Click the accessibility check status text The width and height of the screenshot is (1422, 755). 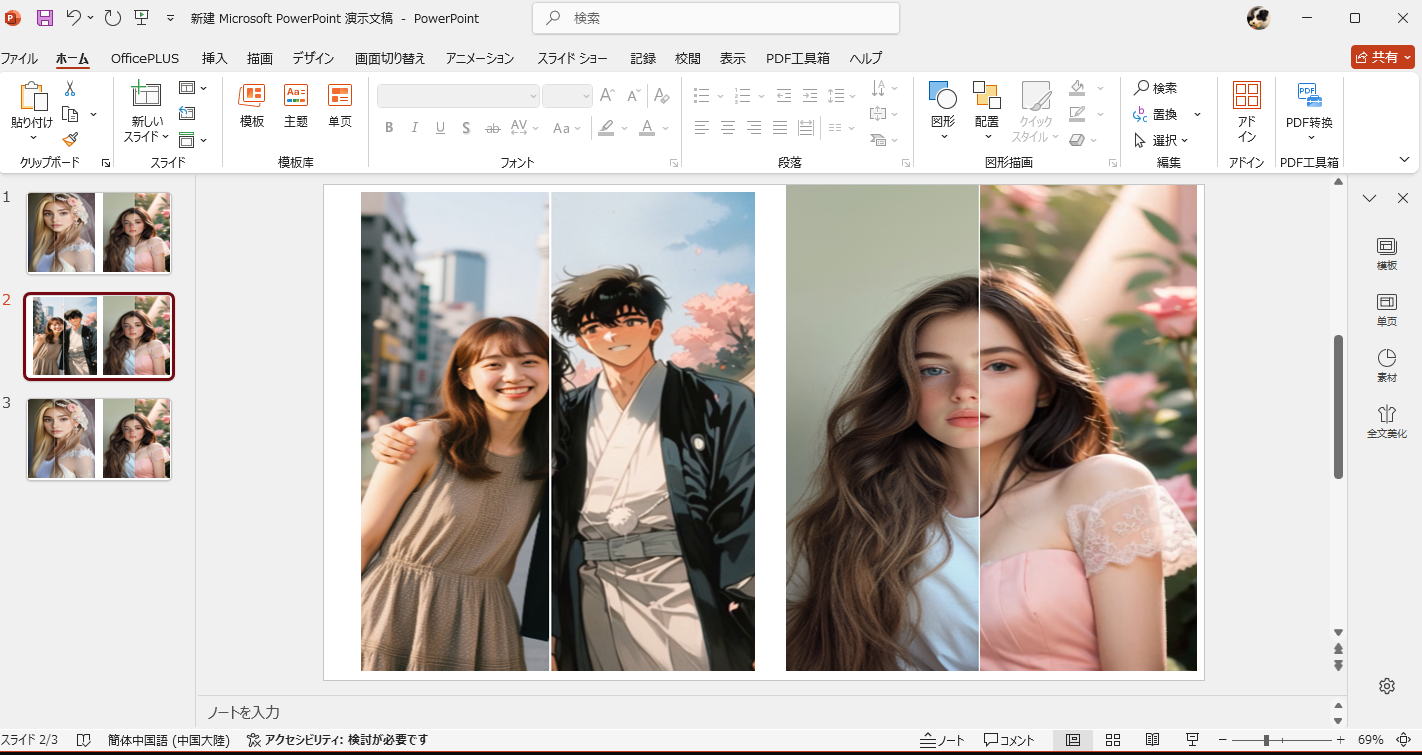338,740
